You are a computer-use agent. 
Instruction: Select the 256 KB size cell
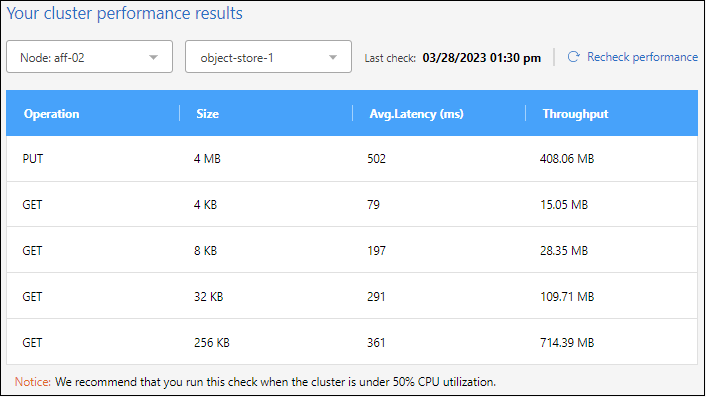coord(212,343)
